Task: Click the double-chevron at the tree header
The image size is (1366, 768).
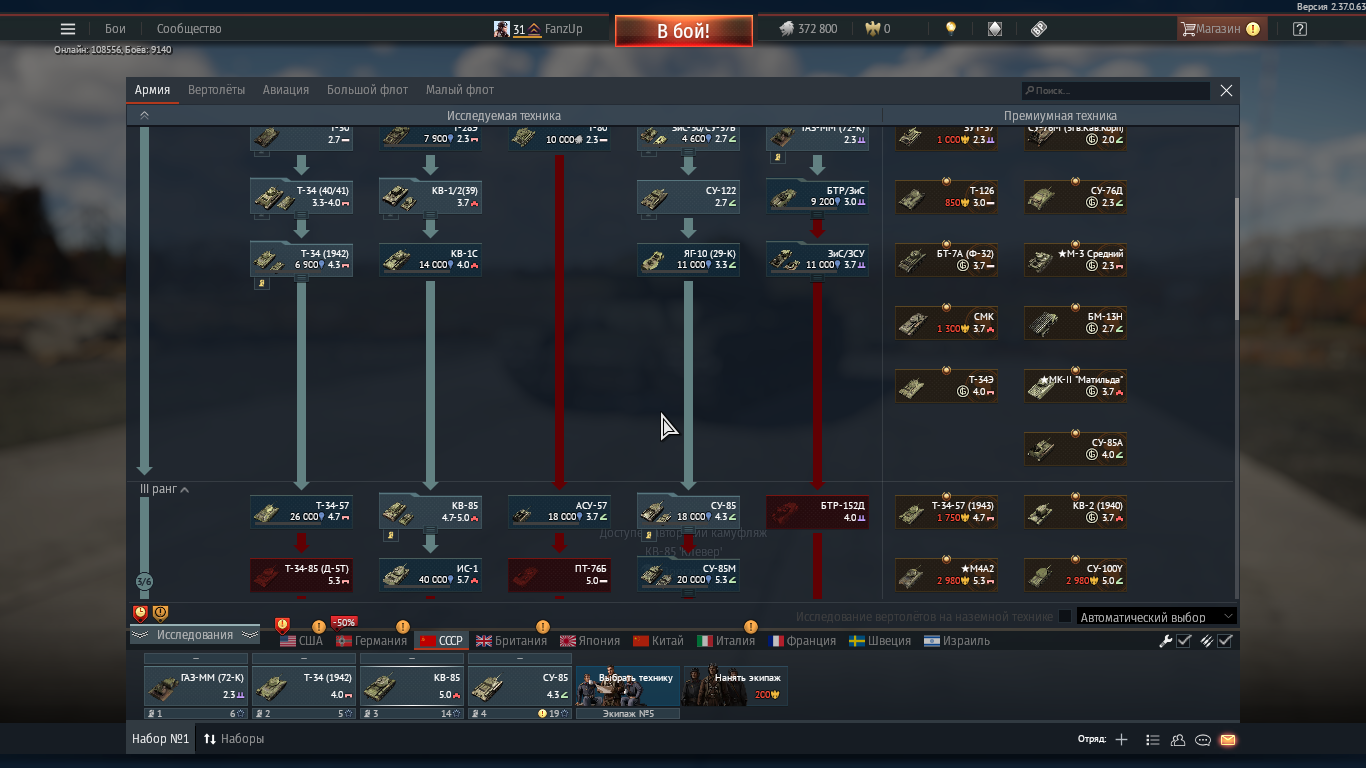Action: [x=144, y=116]
